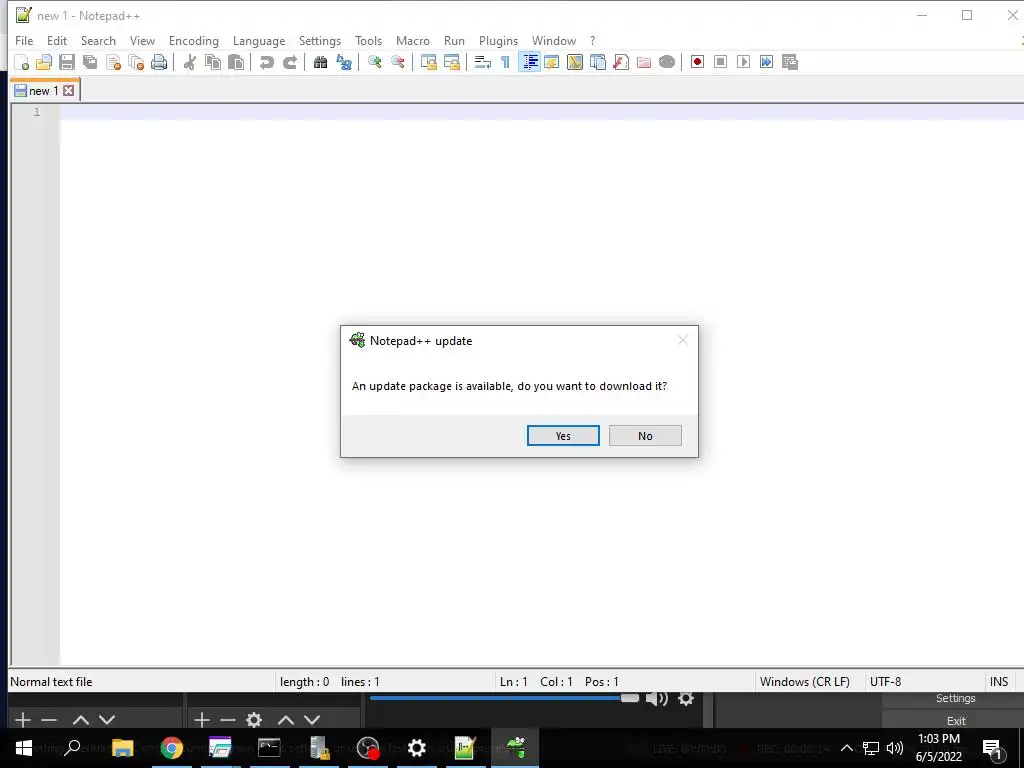Click the Save All stacked floppy icon
The width and height of the screenshot is (1024, 768).
pos(89,62)
